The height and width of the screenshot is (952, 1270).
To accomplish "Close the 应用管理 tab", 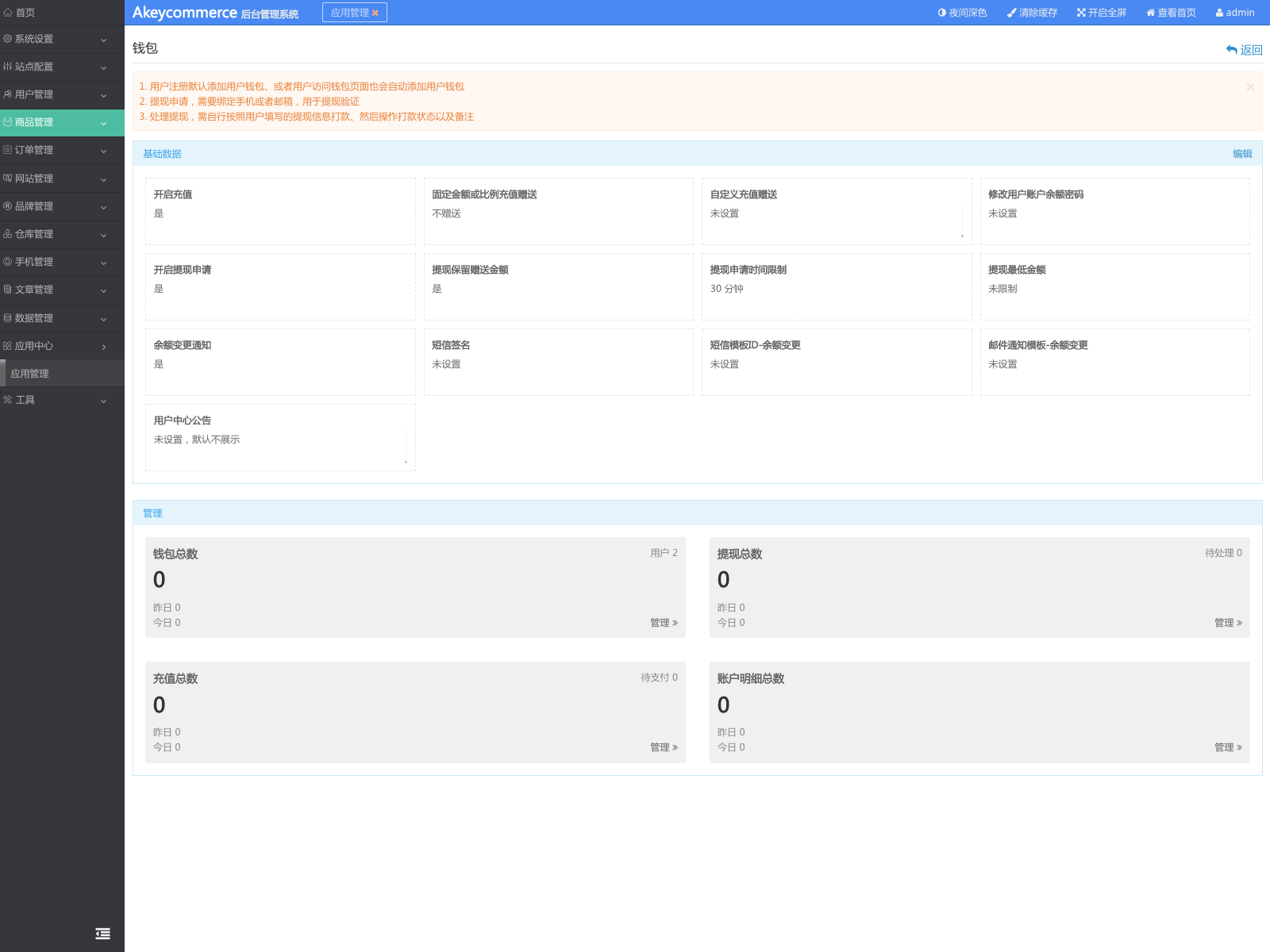I will (375, 13).
